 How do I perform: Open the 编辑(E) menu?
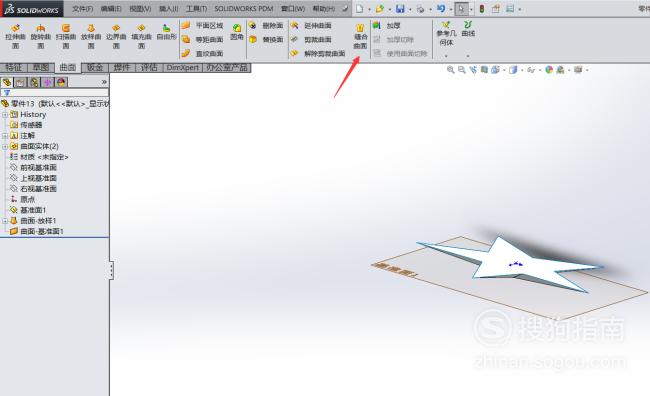tap(111, 9)
